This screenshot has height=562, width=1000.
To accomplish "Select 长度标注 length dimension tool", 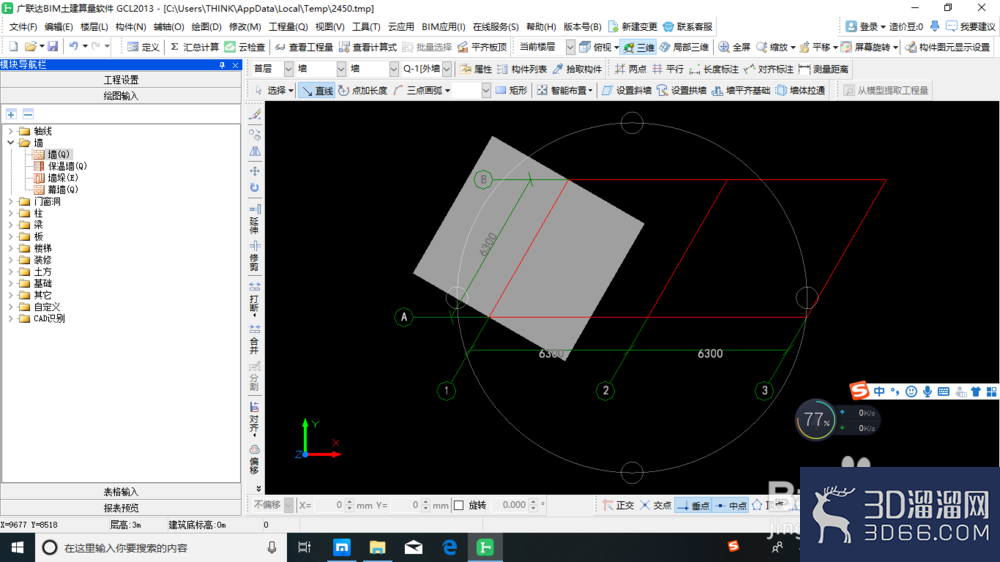I will (x=714, y=69).
